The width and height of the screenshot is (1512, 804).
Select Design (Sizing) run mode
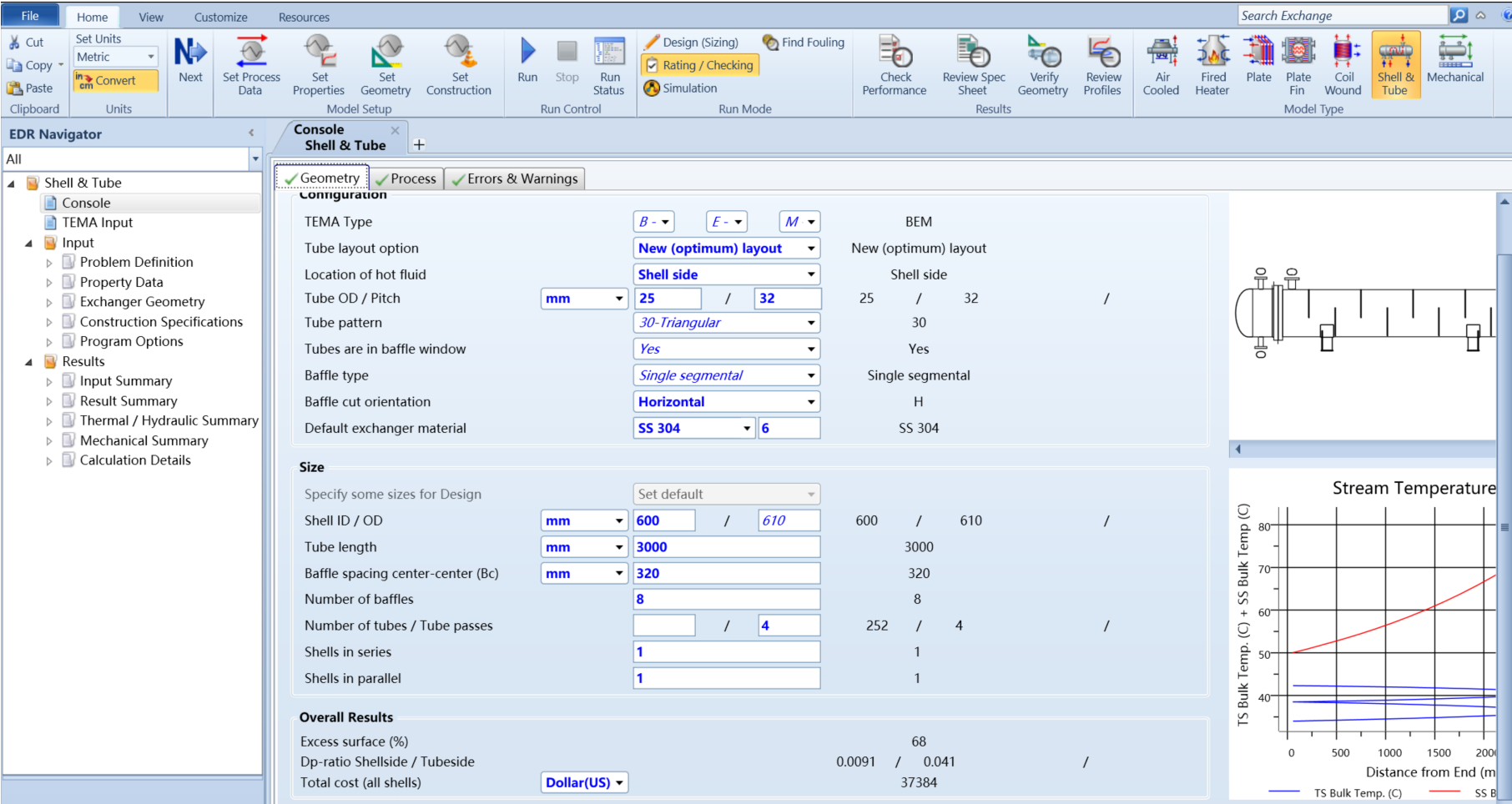pyautogui.click(x=691, y=43)
